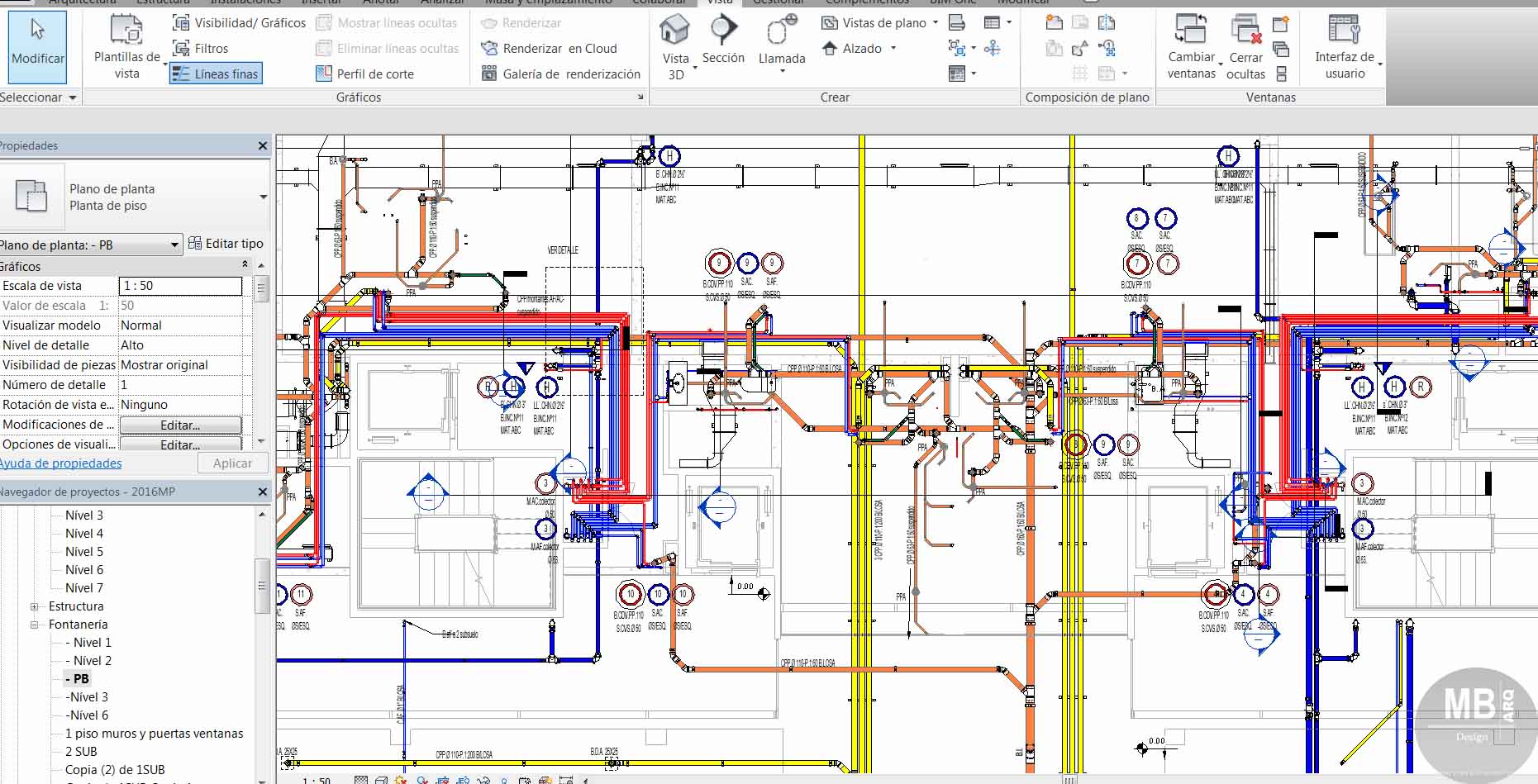1538x784 pixels.
Task: Click Editar tipo button
Action: pos(226,244)
